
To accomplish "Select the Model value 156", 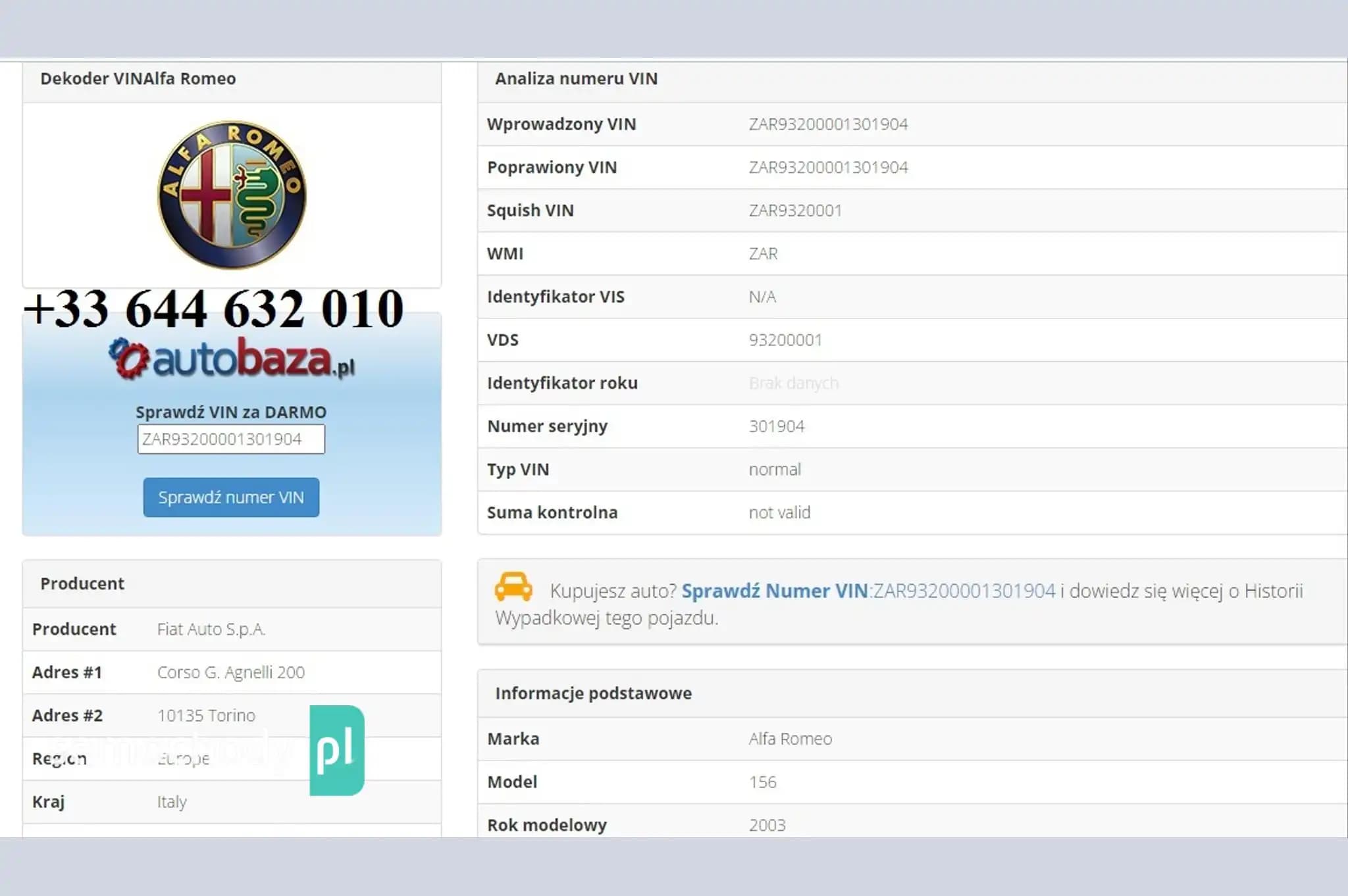I will coord(762,782).
